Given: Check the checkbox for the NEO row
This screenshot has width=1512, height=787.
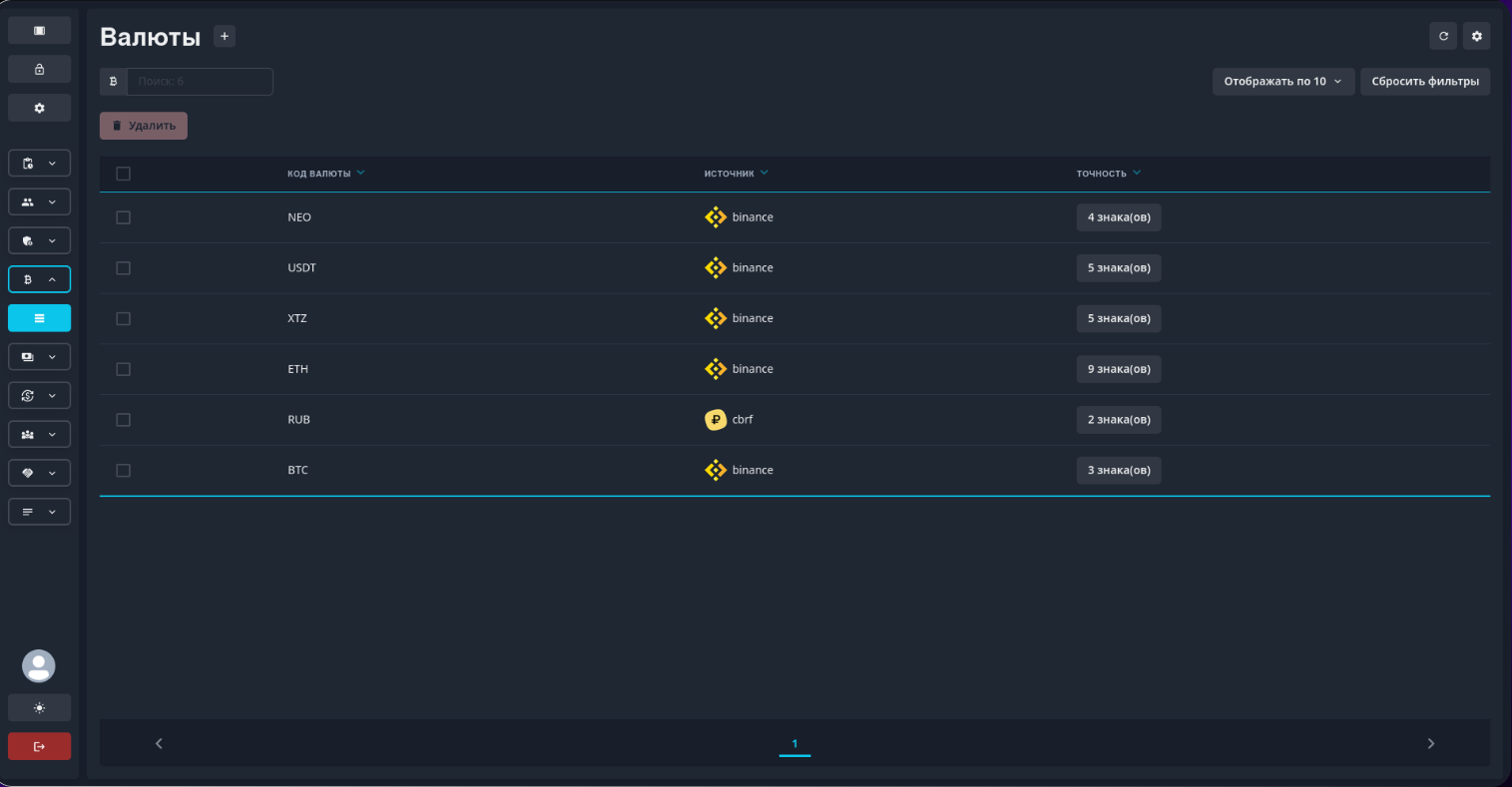Looking at the screenshot, I should pos(124,217).
